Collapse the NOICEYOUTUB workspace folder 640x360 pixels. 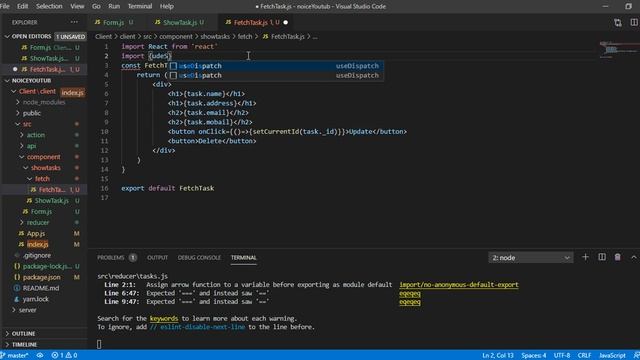click(x=7, y=80)
